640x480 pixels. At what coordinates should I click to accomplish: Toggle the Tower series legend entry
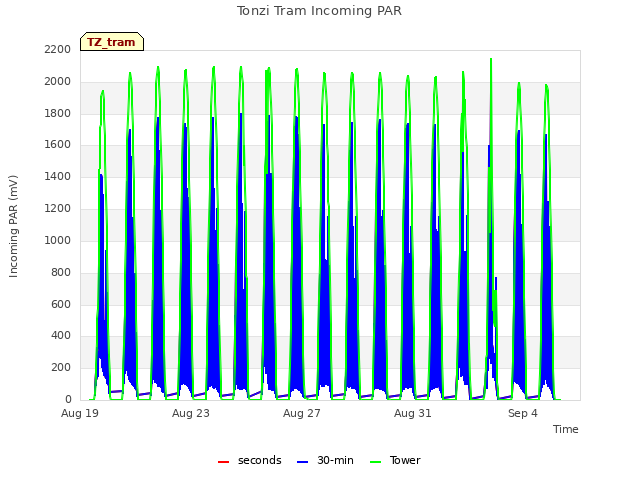coord(395,460)
